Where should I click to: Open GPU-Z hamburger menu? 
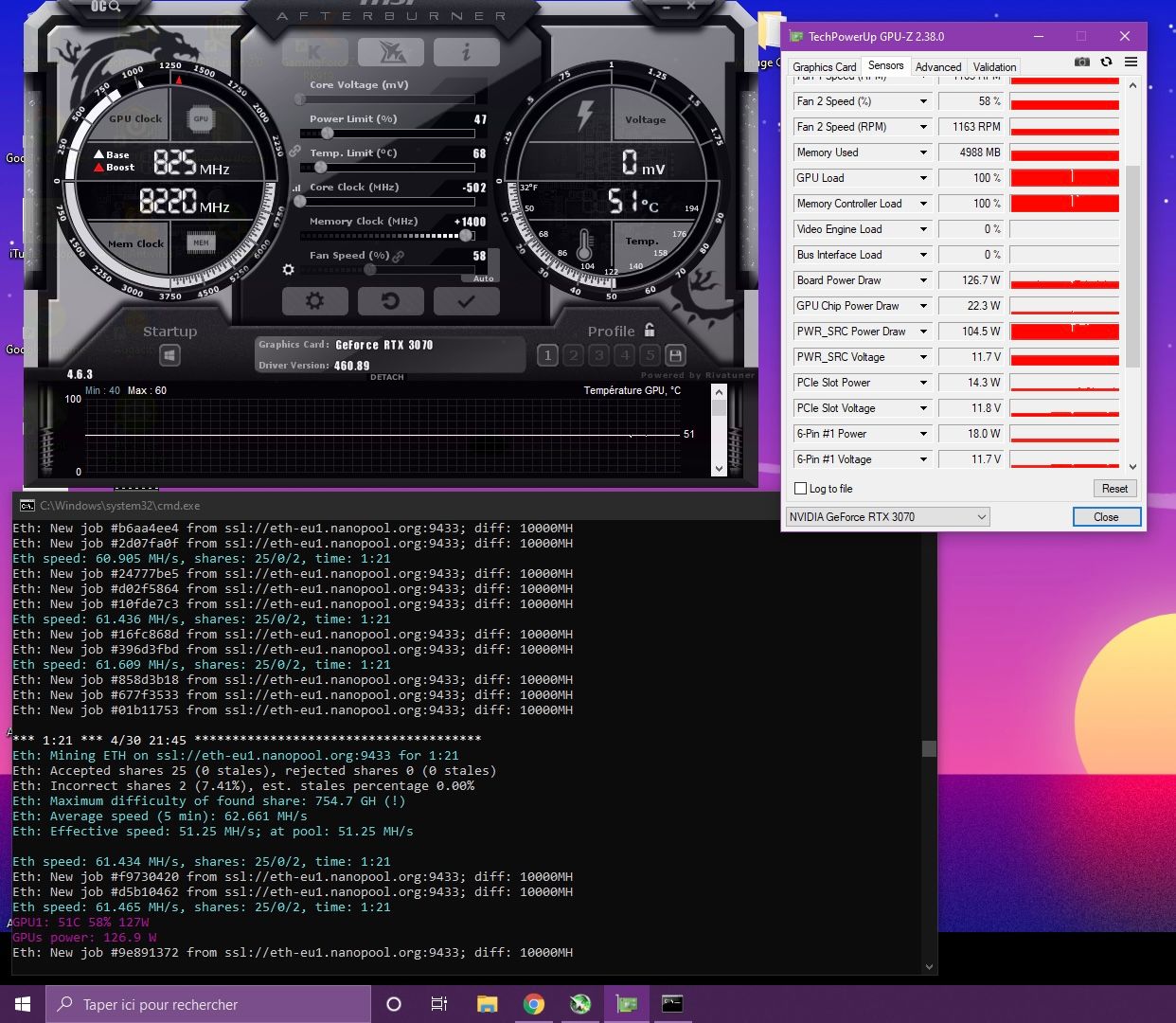point(1131,62)
